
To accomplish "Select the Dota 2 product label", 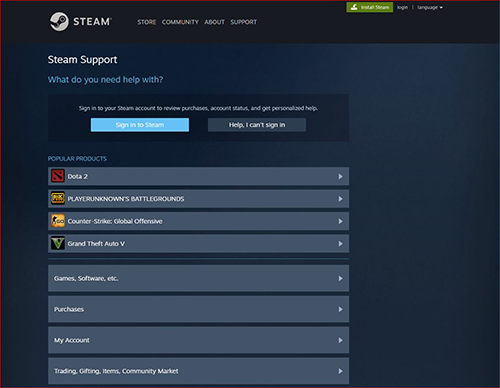I will [x=78, y=176].
